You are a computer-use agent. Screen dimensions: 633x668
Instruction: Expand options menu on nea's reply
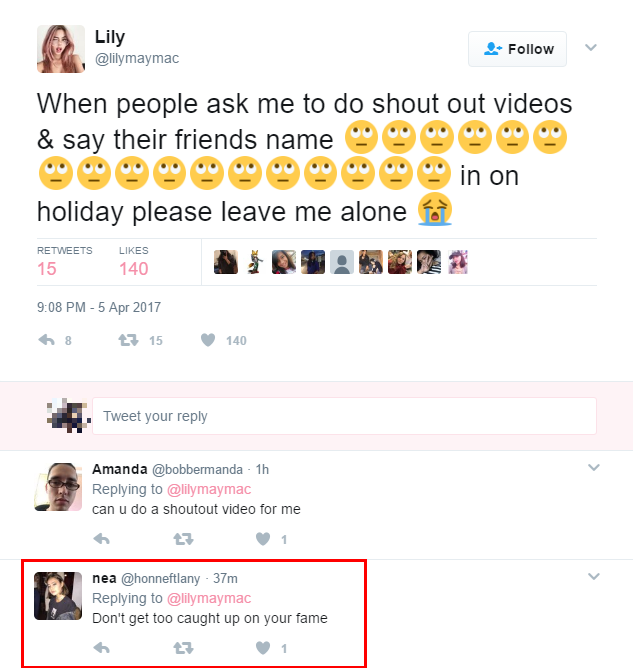pos(593,576)
